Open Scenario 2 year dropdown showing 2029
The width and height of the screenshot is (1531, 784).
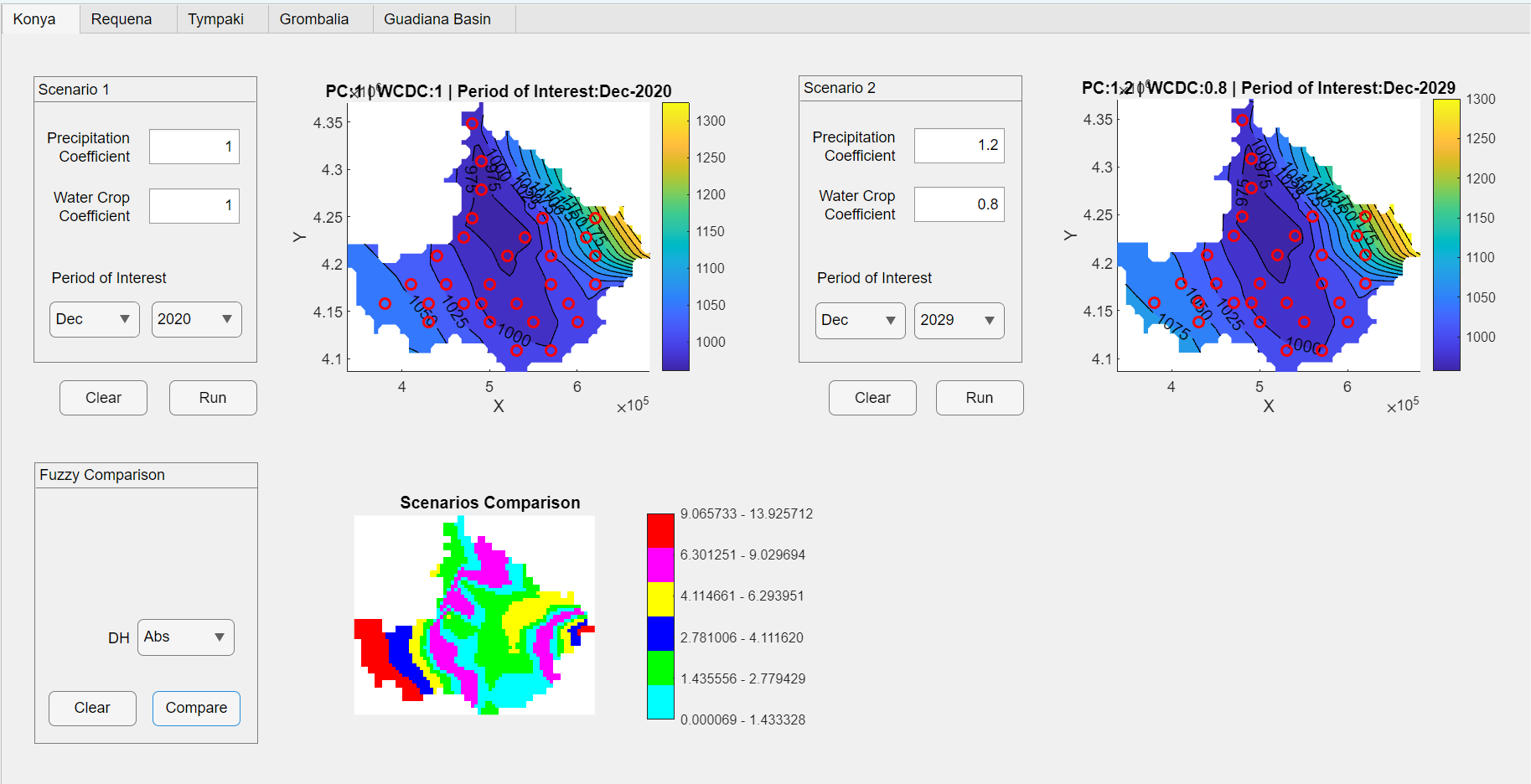click(x=959, y=320)
